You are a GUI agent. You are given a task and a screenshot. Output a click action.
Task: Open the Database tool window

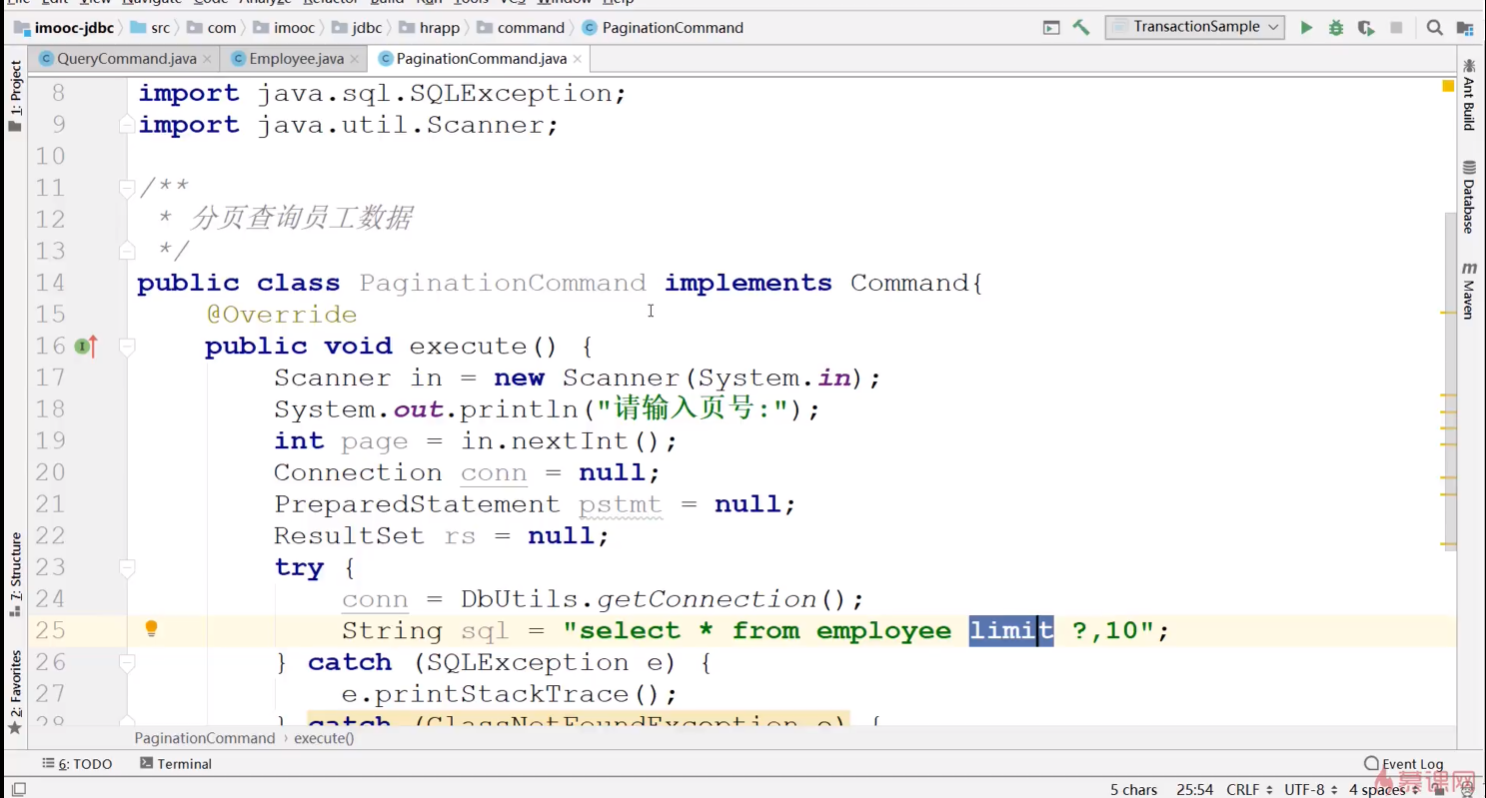point(1469,197)
